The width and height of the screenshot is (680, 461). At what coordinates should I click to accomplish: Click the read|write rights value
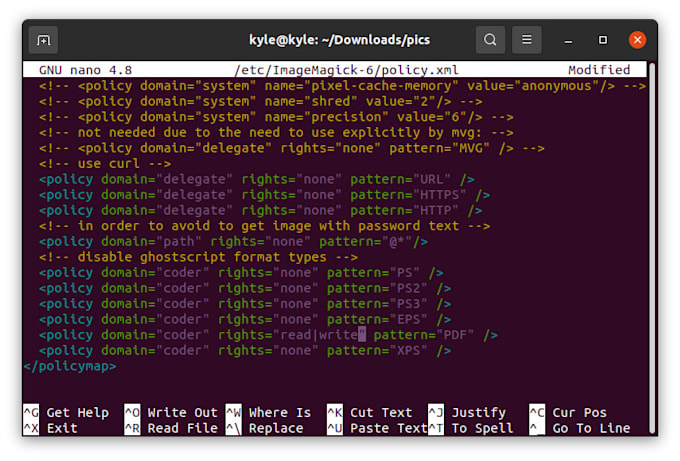[x=319, y=335]
